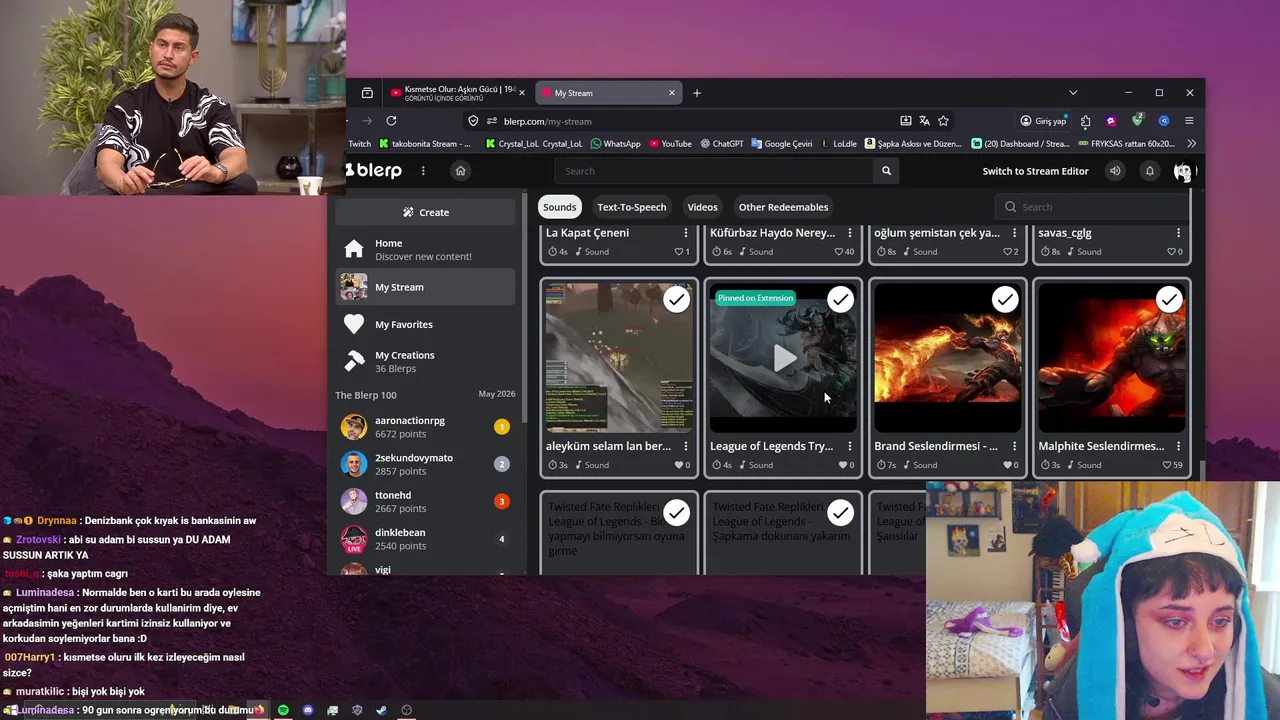Open the vertical dots menu beside Blerp logo
Viewport: 1280px width, 720px height.
[423, 171]
